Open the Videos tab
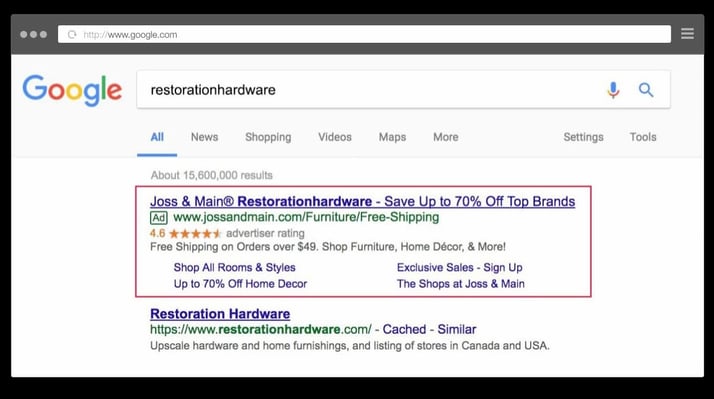 coord(335,137)
